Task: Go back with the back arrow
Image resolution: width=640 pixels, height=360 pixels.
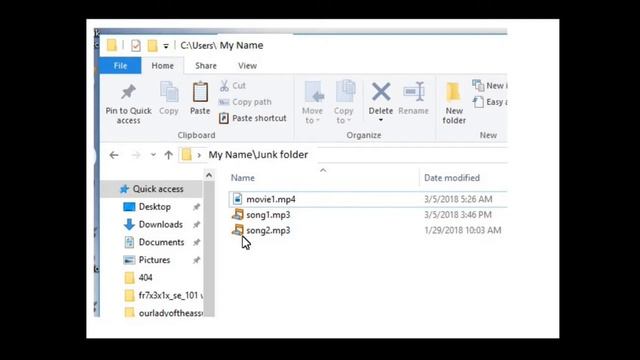Action: (x=114, y=155)
